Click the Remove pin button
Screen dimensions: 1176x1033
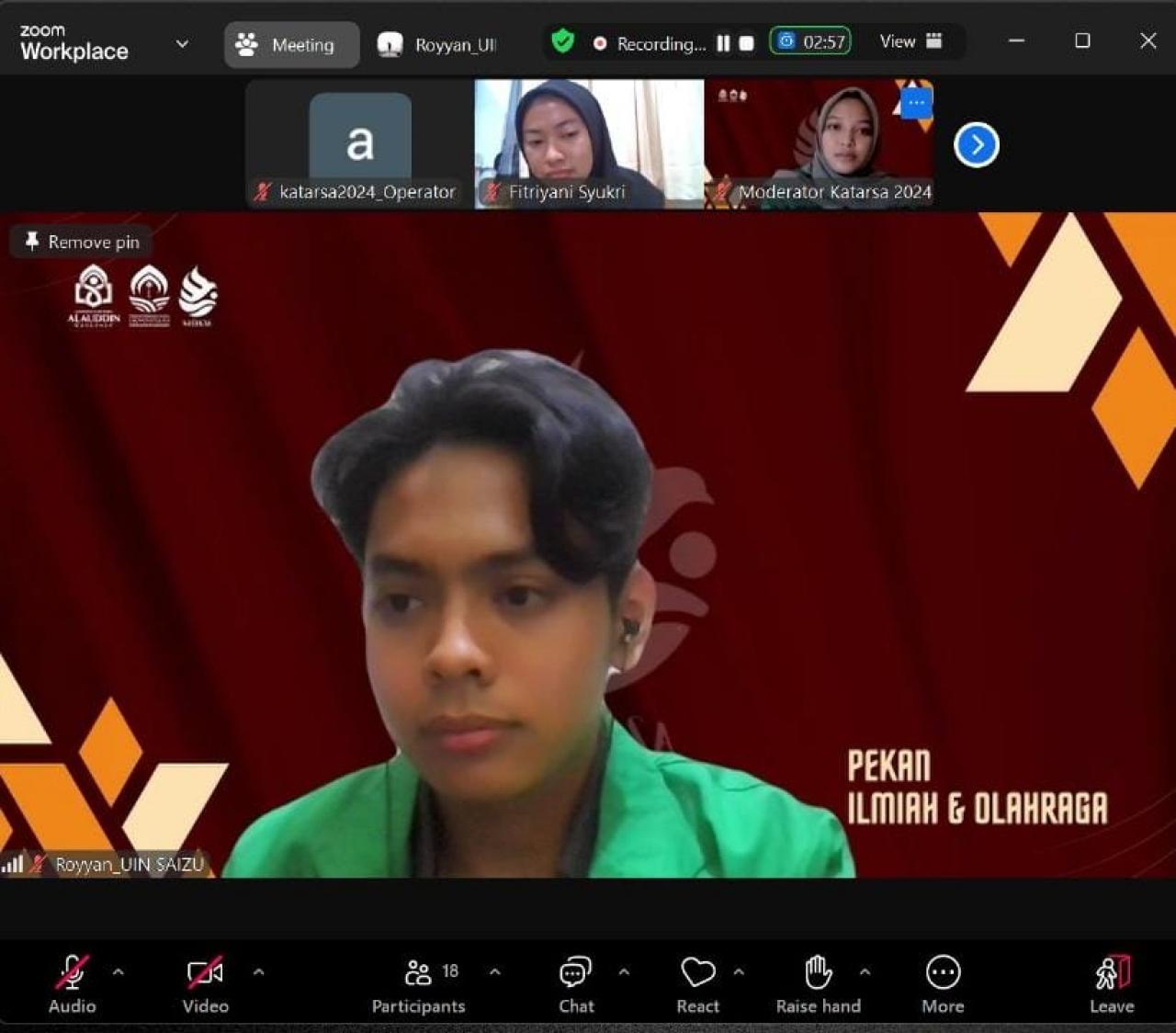pyautogui.click(x=82, y=242)
